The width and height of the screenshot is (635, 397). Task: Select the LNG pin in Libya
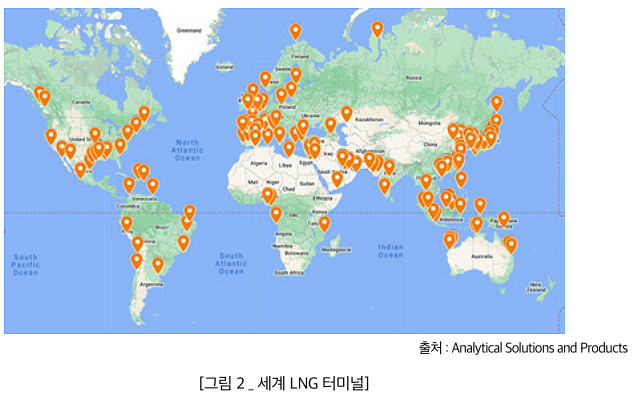coord(289,149)
